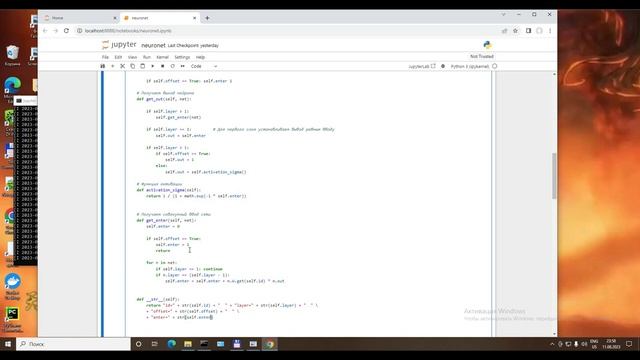Open the browser tab search chevron
This screenshot has width=640, height=360.
click(503, 14)
